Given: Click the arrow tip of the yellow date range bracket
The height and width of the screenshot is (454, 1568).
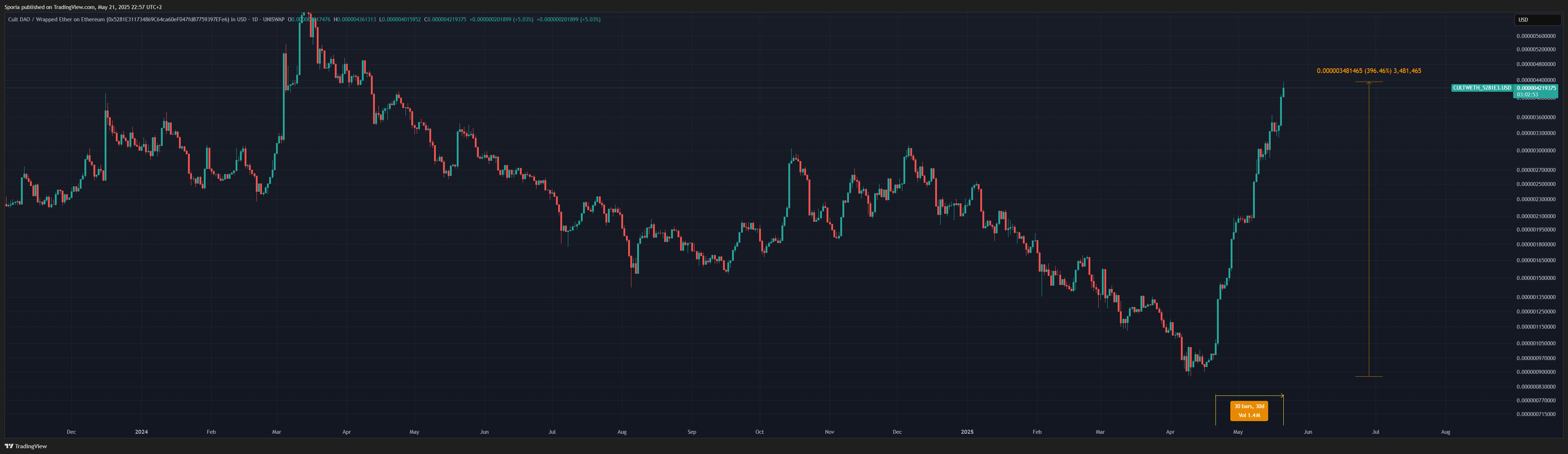Looking at the screenshot, I should point(1282,396).
